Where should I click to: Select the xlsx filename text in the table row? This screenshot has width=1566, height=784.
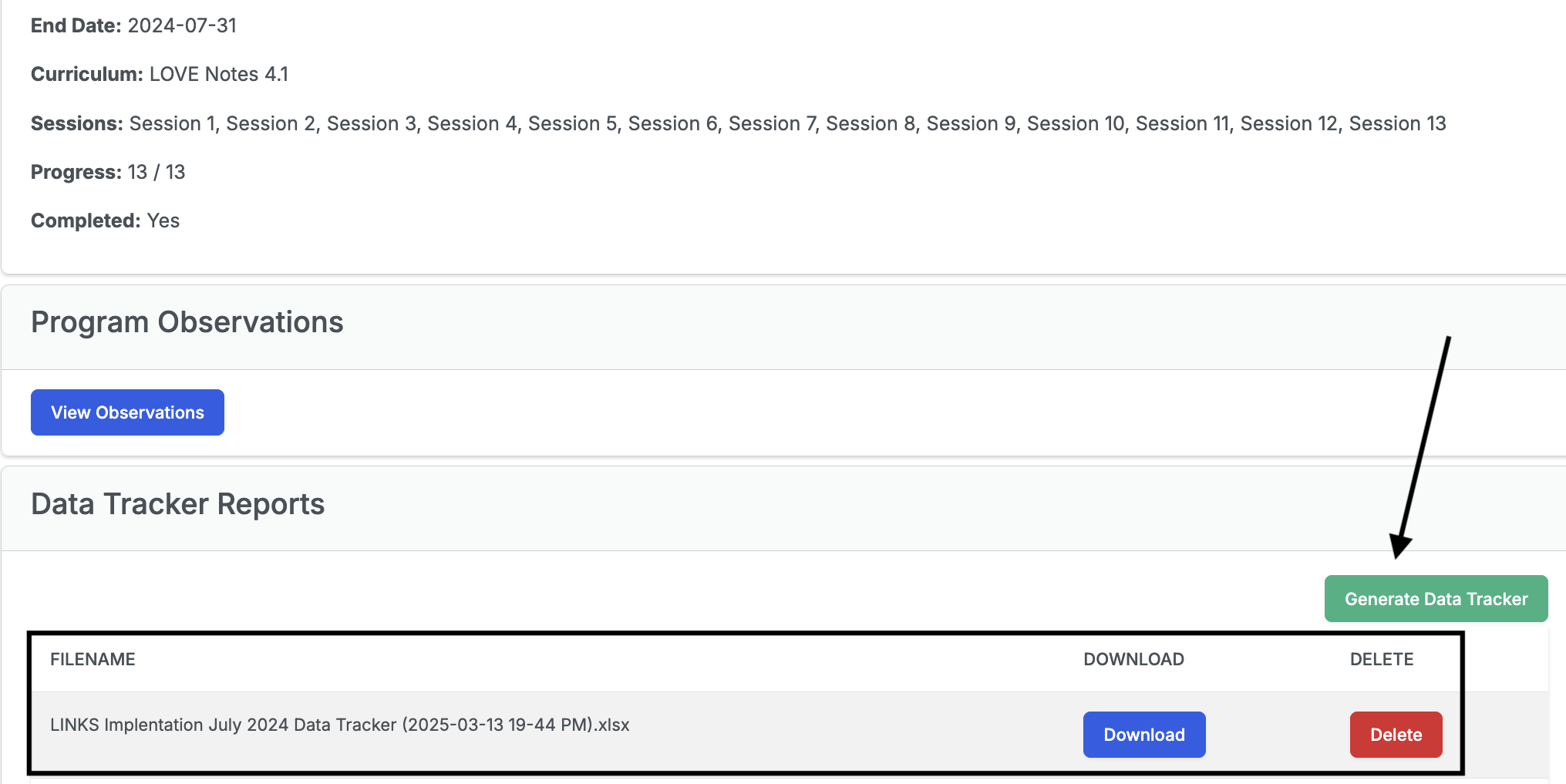click(x=340, y=725)
